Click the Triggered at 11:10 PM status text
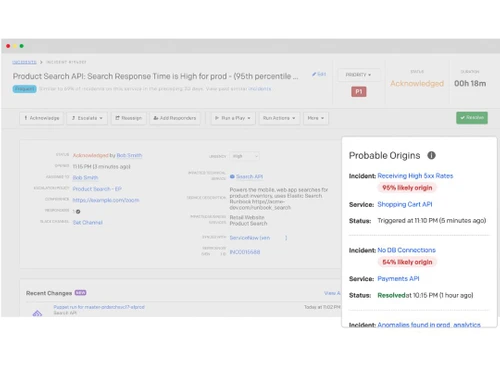This screenshot has height=375, width=500. (432, 221)
